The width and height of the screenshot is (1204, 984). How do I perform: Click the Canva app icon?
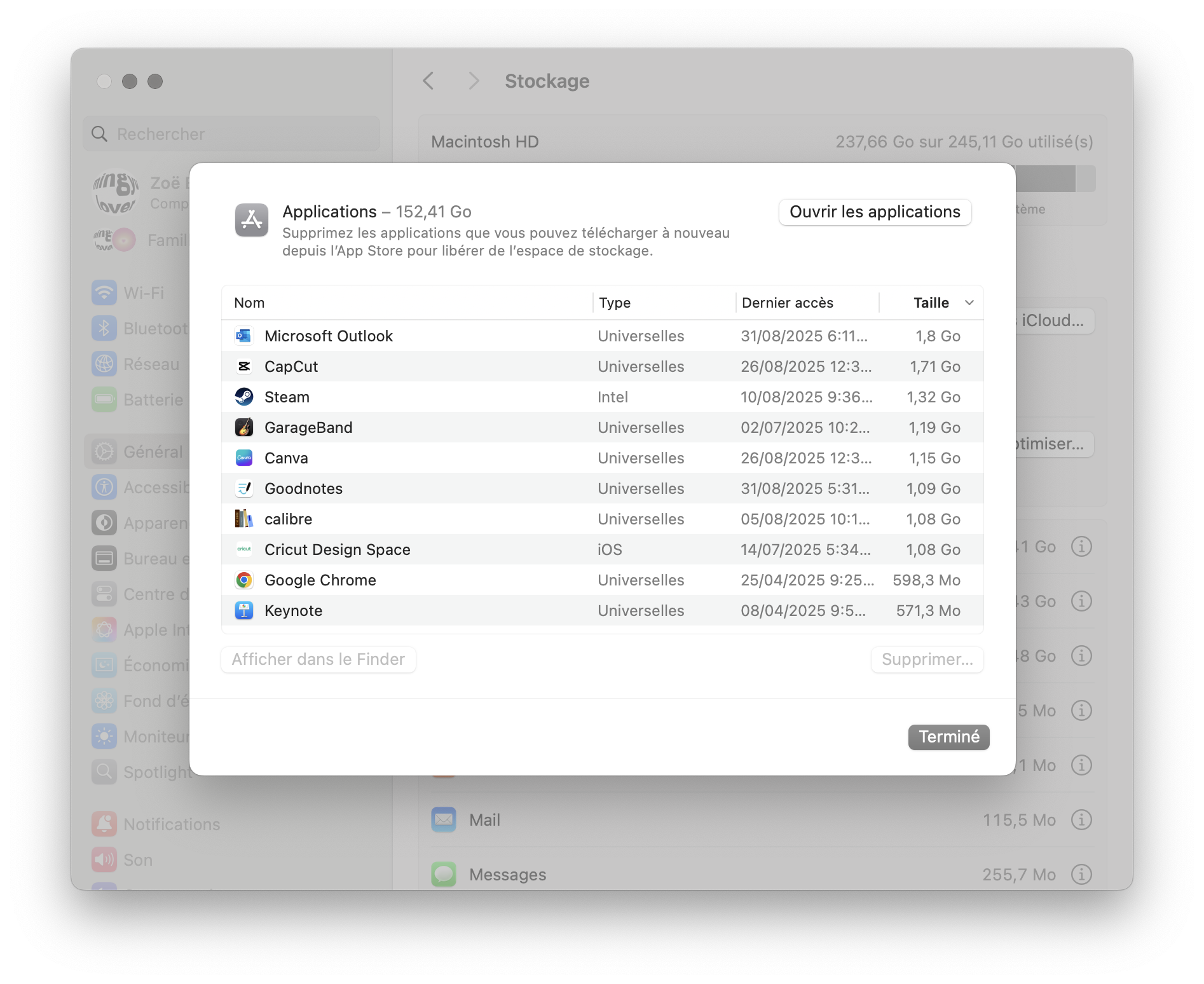click(244, 458)
